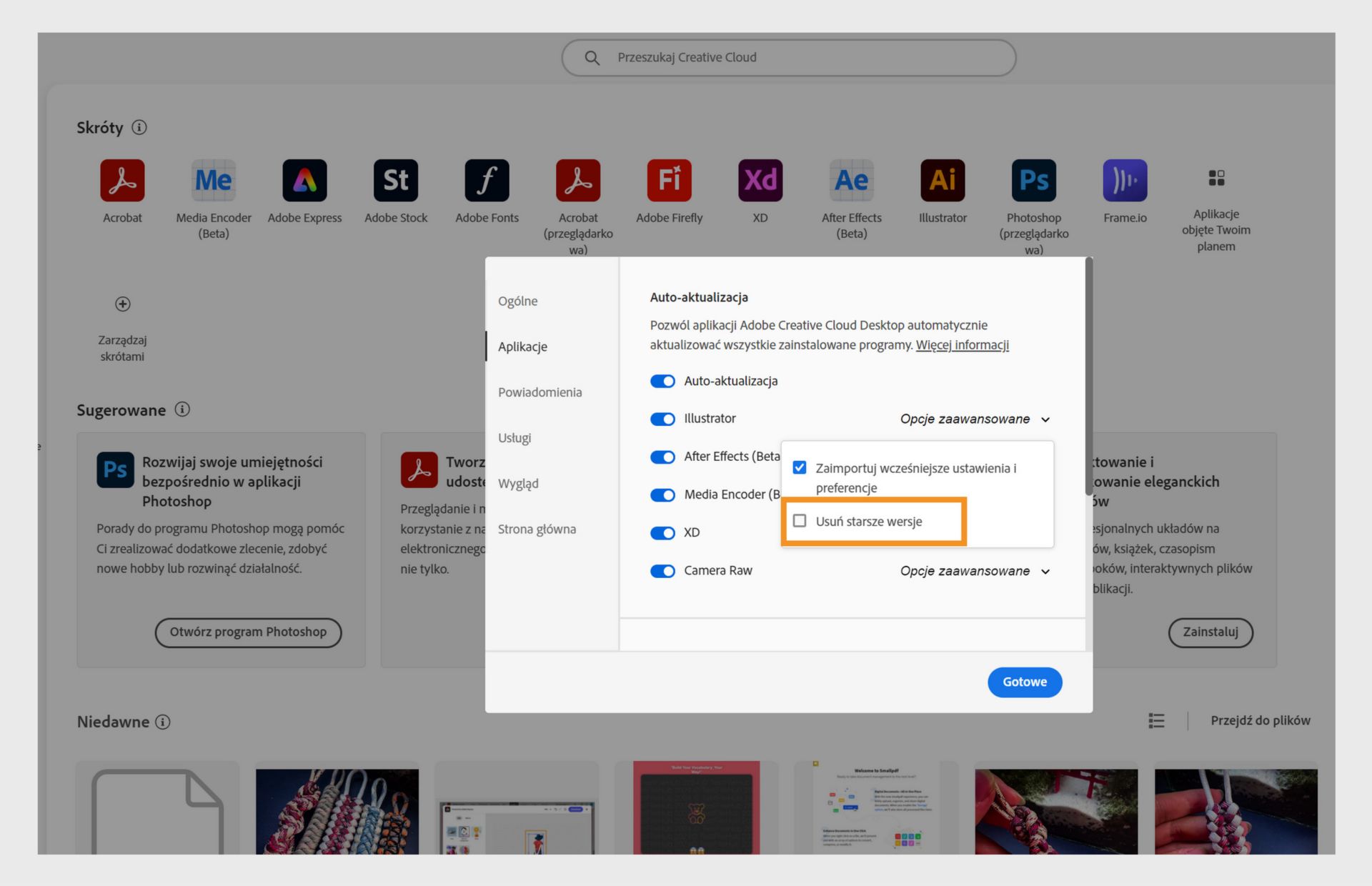
Task: Launch Adobe Express from shortcuts
Action: pos(304,180)
